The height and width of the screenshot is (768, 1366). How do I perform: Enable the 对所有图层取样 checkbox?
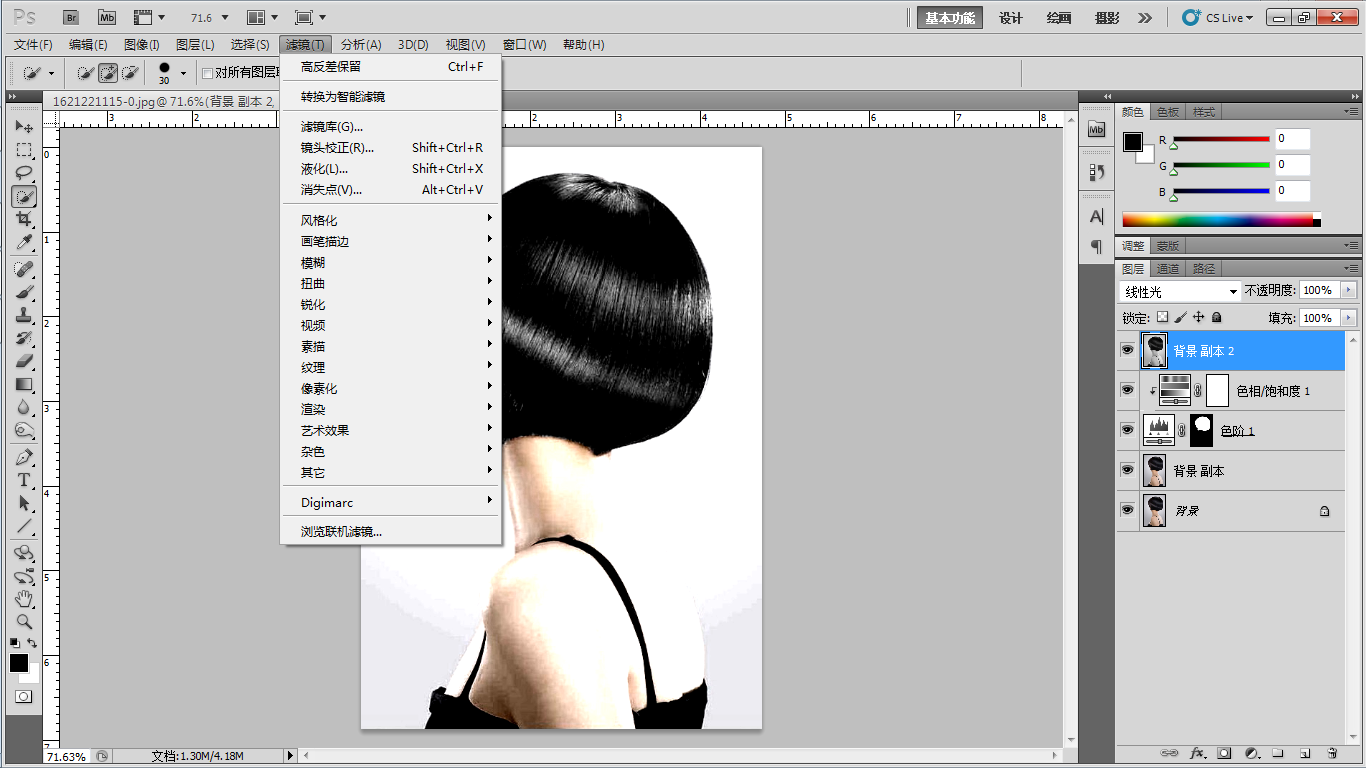207,73
